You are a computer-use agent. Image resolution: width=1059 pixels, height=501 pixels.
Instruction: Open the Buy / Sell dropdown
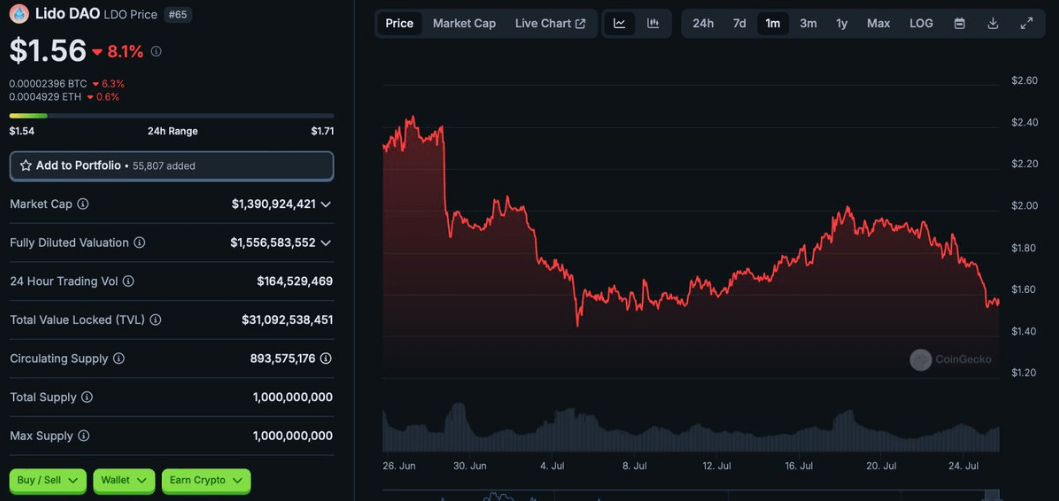(48, 480)
